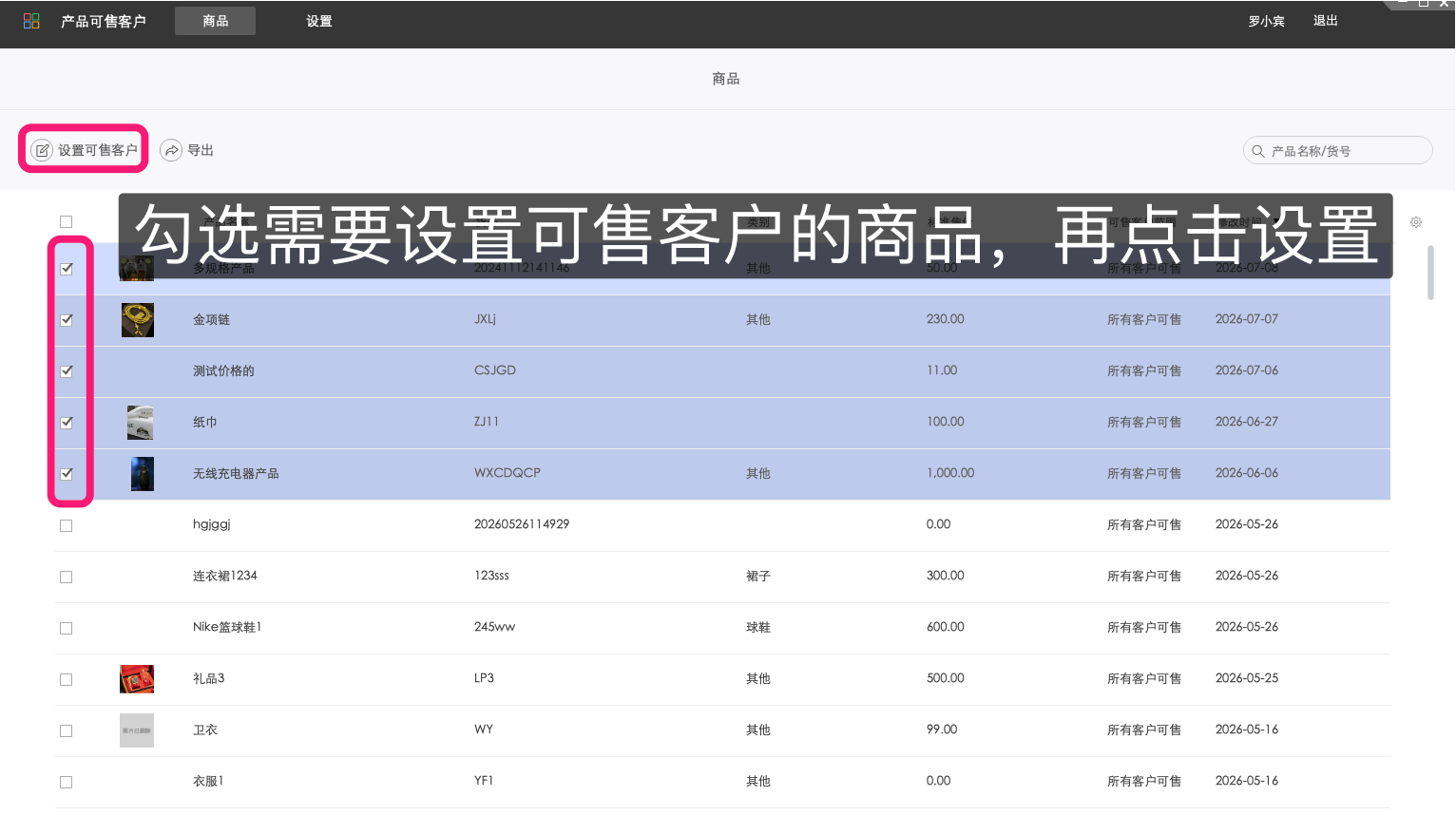Image resolution: width=1456 pixels, height=815 pixels.
Task: Click the 1,000.00 price cell
Action: click(x=950, y=473)
